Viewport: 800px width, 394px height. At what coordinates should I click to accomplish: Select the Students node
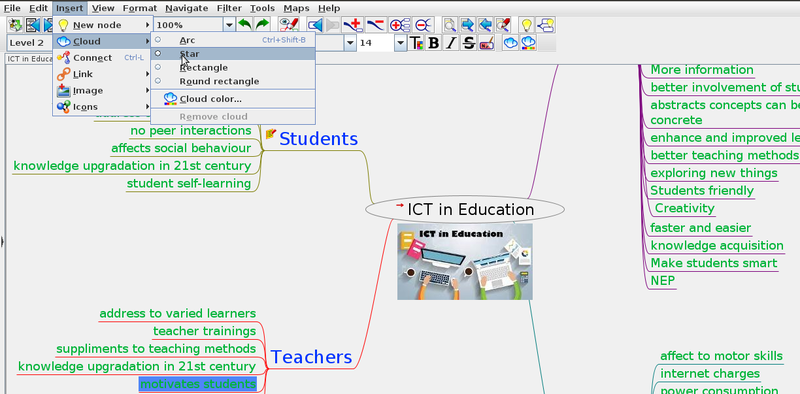pos(318,139)
